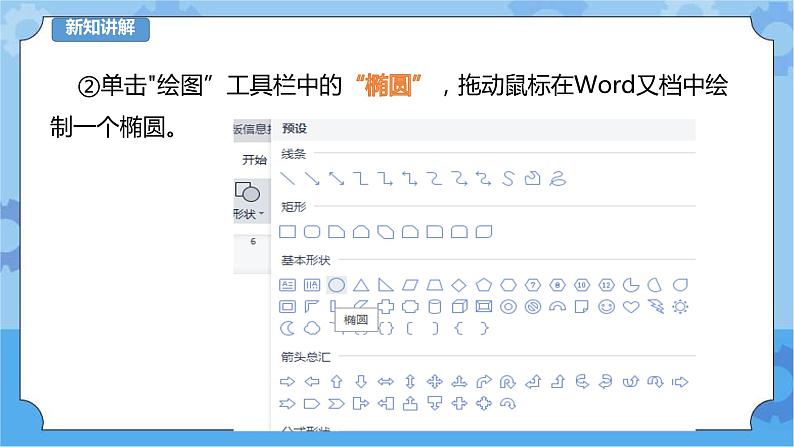Select the up block arrow
The width and height of the screenshot is (794, 447).
click(336, 382)
